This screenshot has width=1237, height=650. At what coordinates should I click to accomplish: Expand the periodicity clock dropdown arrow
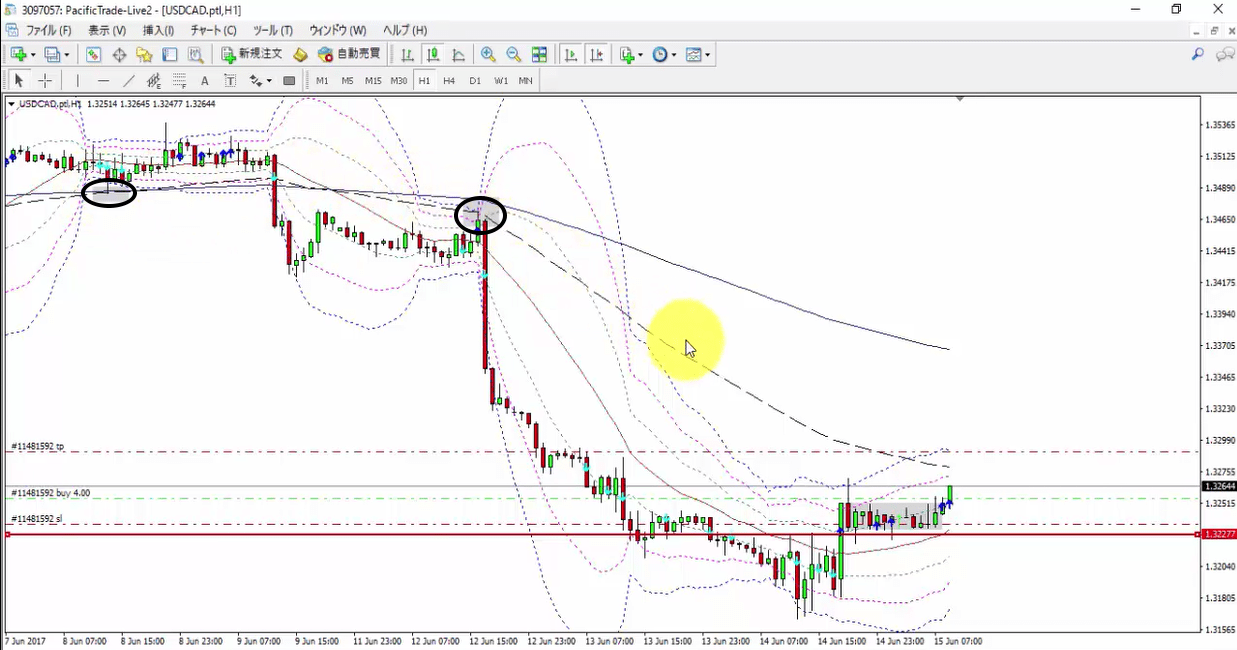[674, 55]
